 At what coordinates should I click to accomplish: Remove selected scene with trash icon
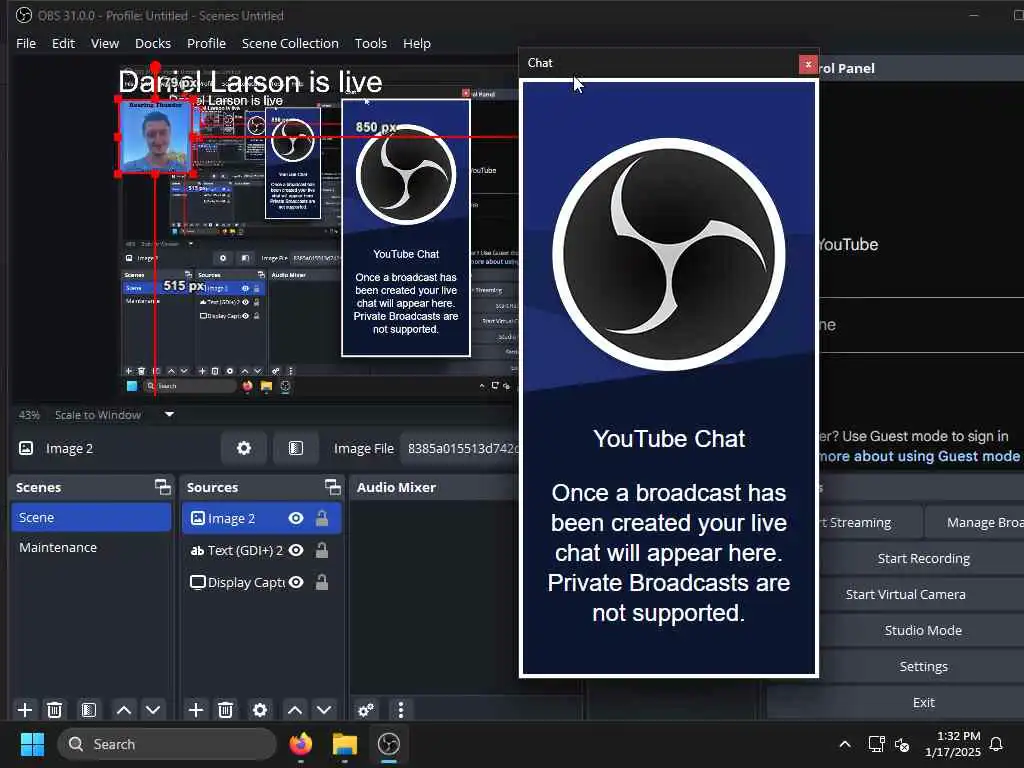click(x=55, y=709)
